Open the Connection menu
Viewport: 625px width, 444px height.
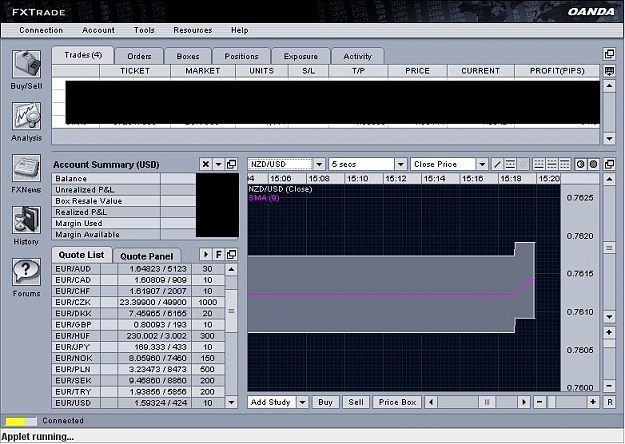[x=41, y=30]
